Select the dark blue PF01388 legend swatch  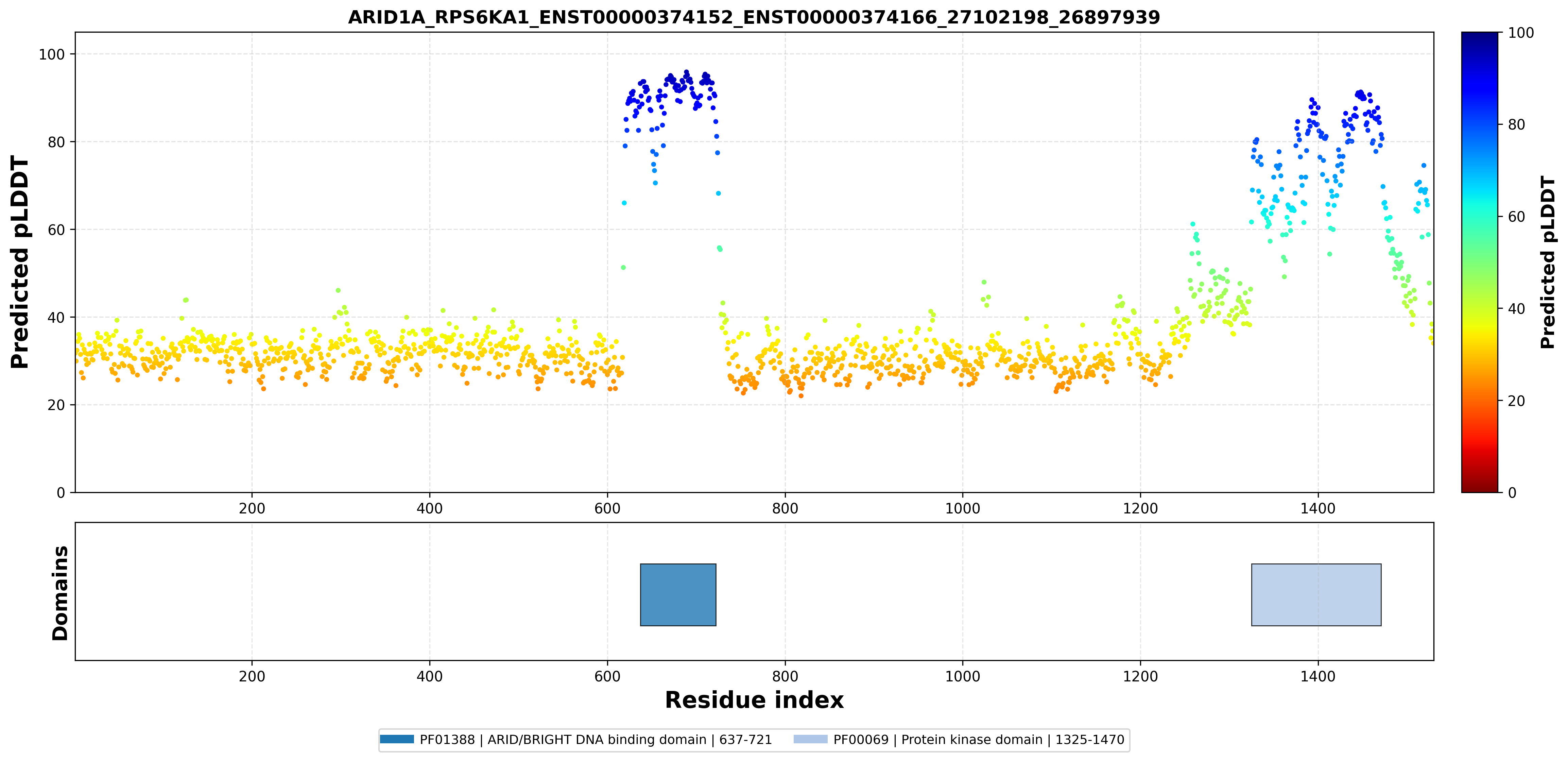tap(397, 740)
